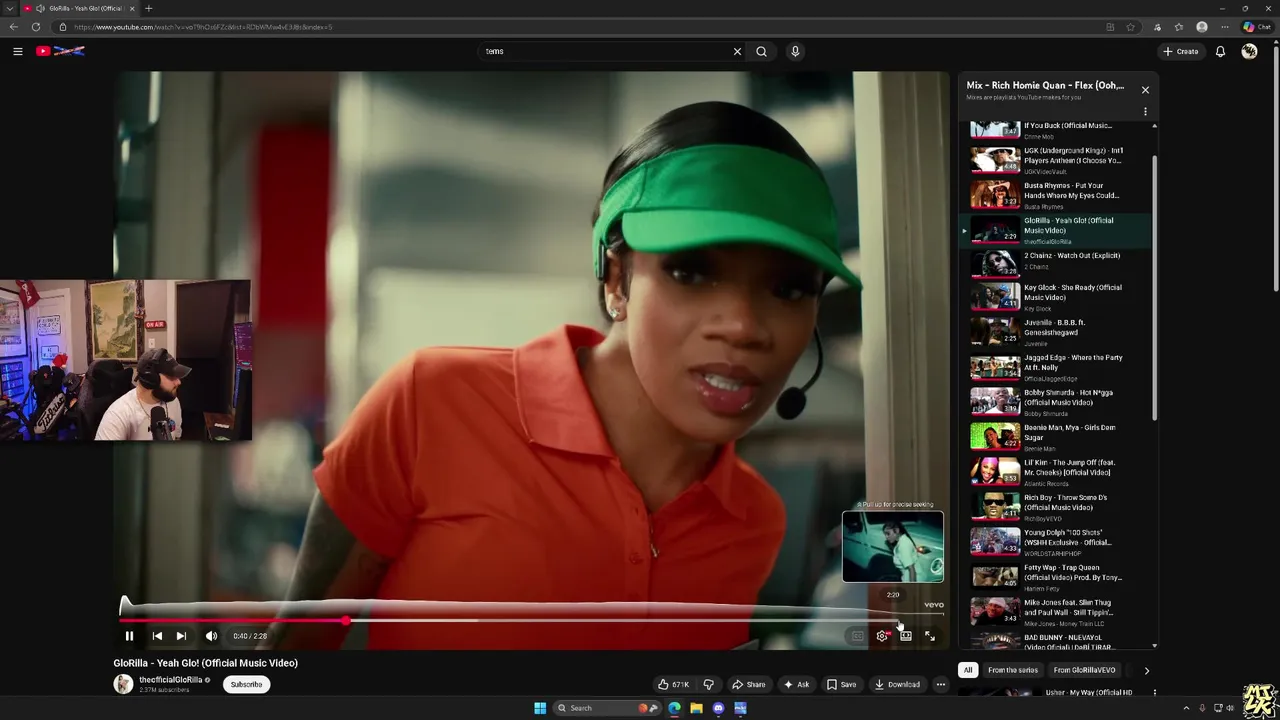Share this video
Viewport: 1280px width, 720px height.
point(748,685)
